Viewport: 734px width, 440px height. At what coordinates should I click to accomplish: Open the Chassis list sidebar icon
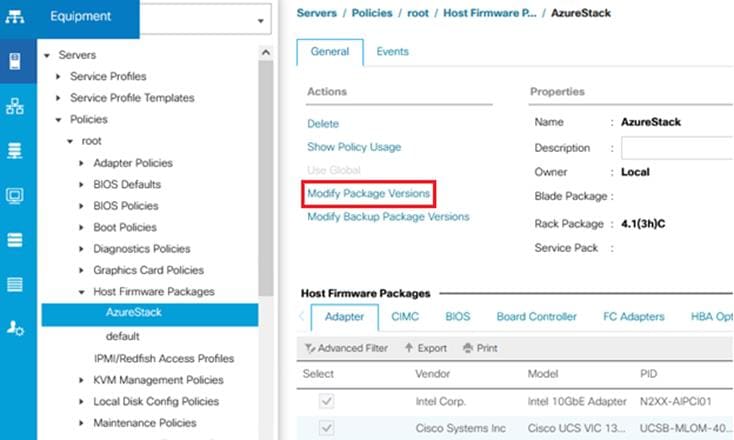(15, 284)
